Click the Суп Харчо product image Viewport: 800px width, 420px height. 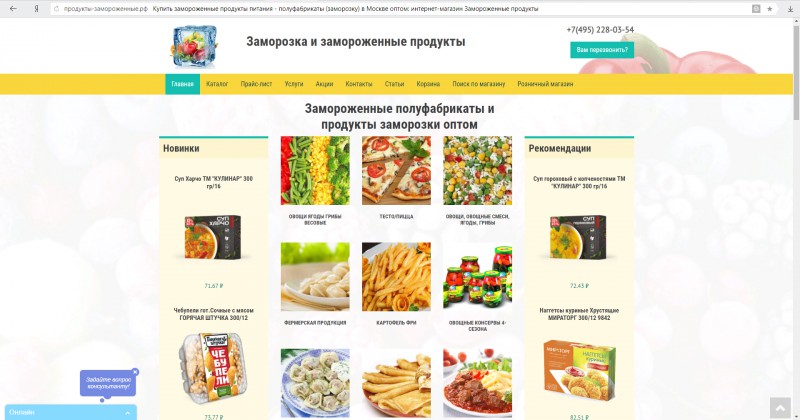[213, 237]
